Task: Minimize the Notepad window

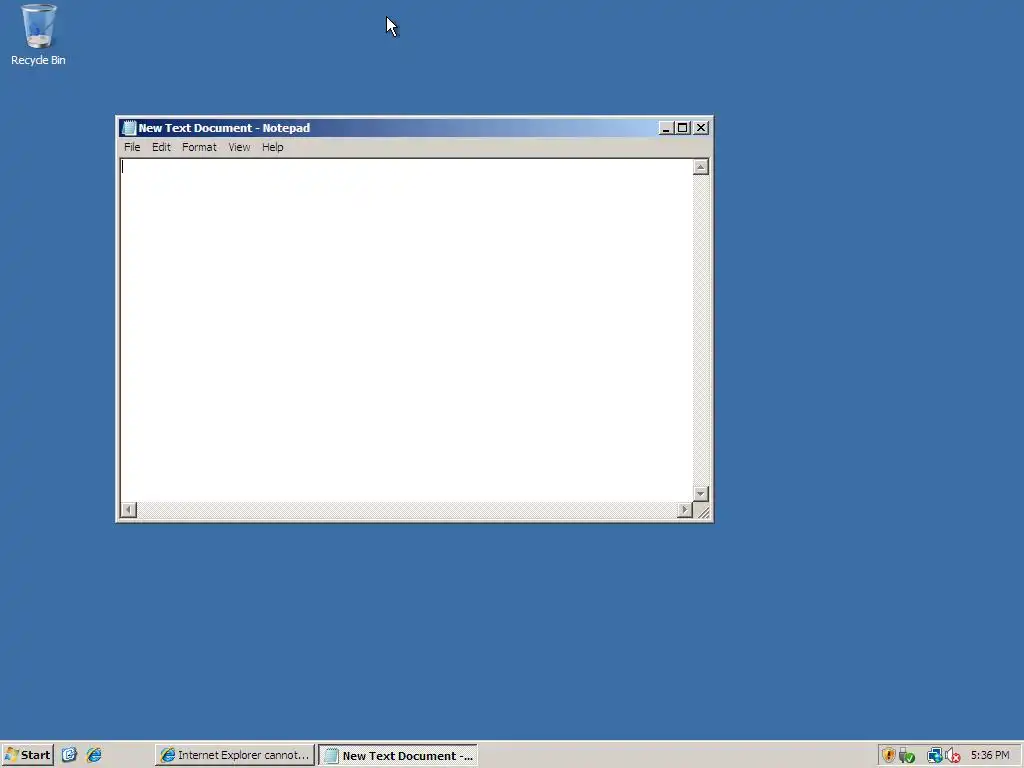Action: pyautogui.click(x=665, y=128)
